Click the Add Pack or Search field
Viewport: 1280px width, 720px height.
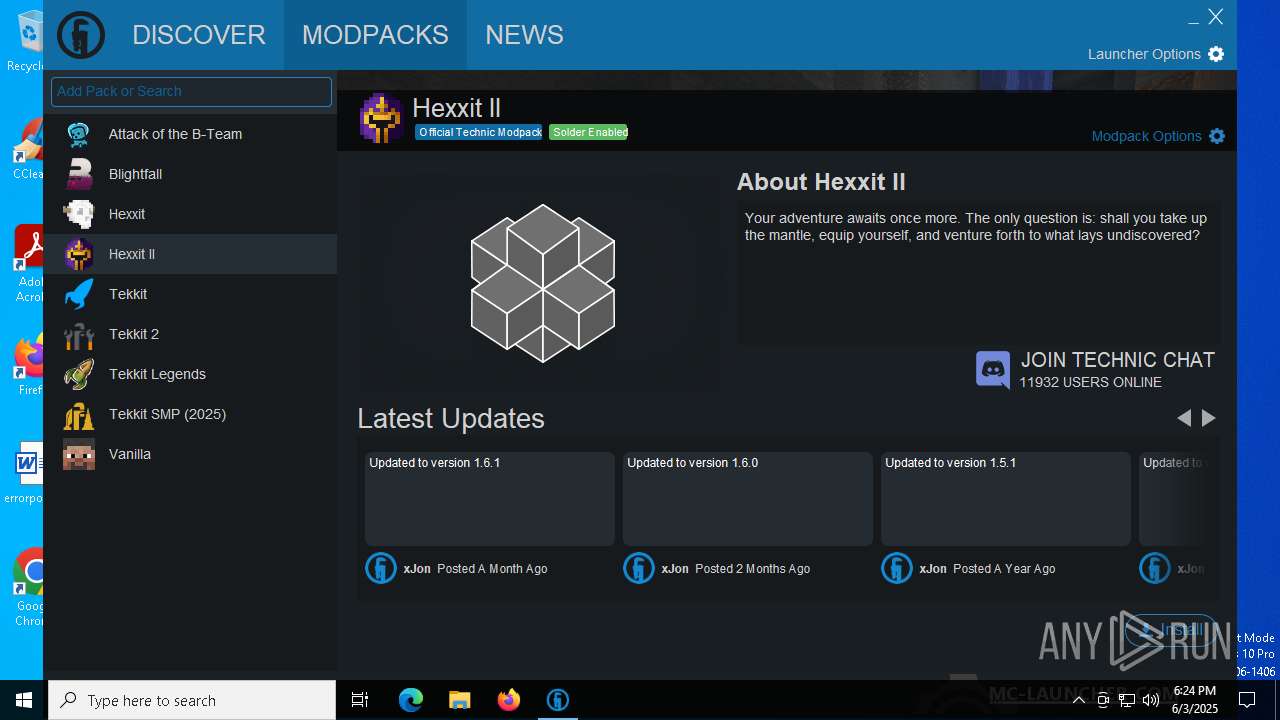(191, 91)
